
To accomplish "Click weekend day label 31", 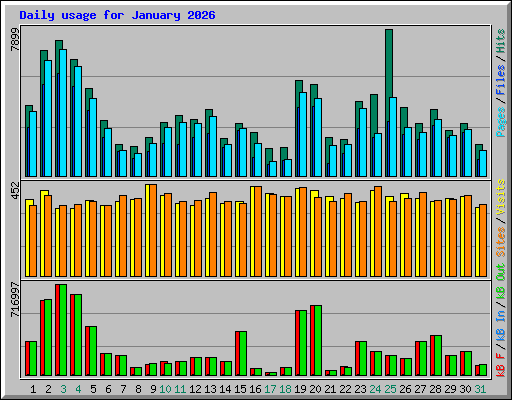I will [x=480, y=389].
